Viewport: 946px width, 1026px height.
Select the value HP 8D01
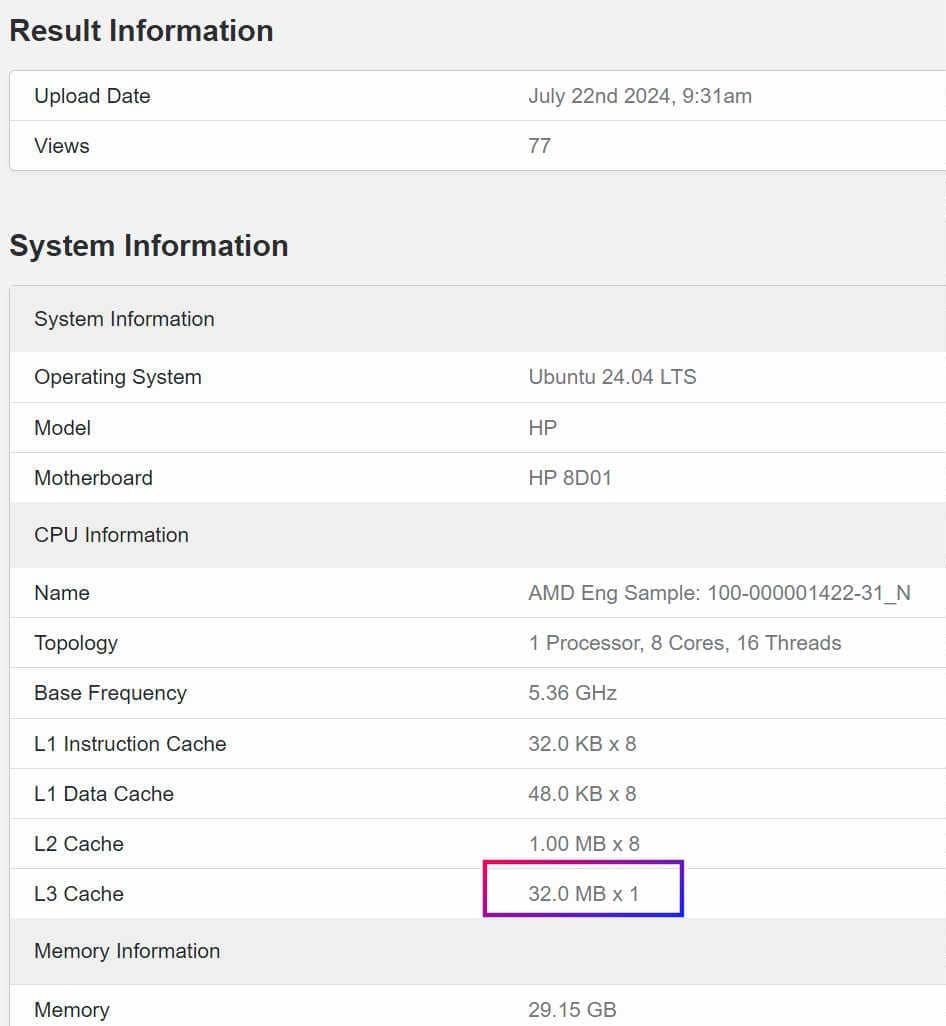[570, 478]
